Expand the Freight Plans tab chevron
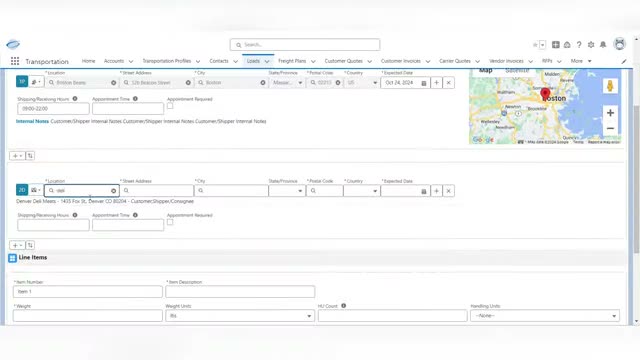This screenshot has height=360, width=640. [313, 61]
